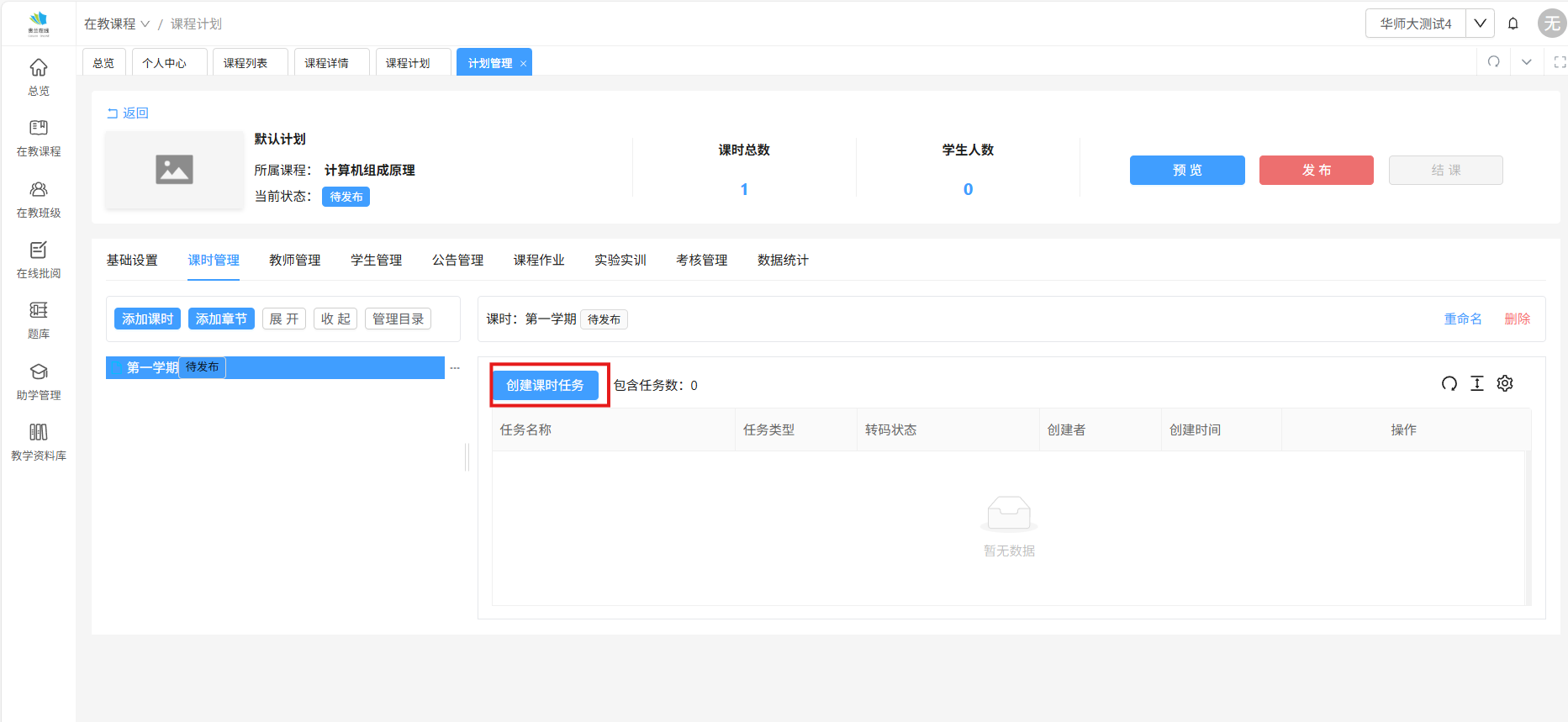Refresh the task table with reload icon

(1449, 384)
